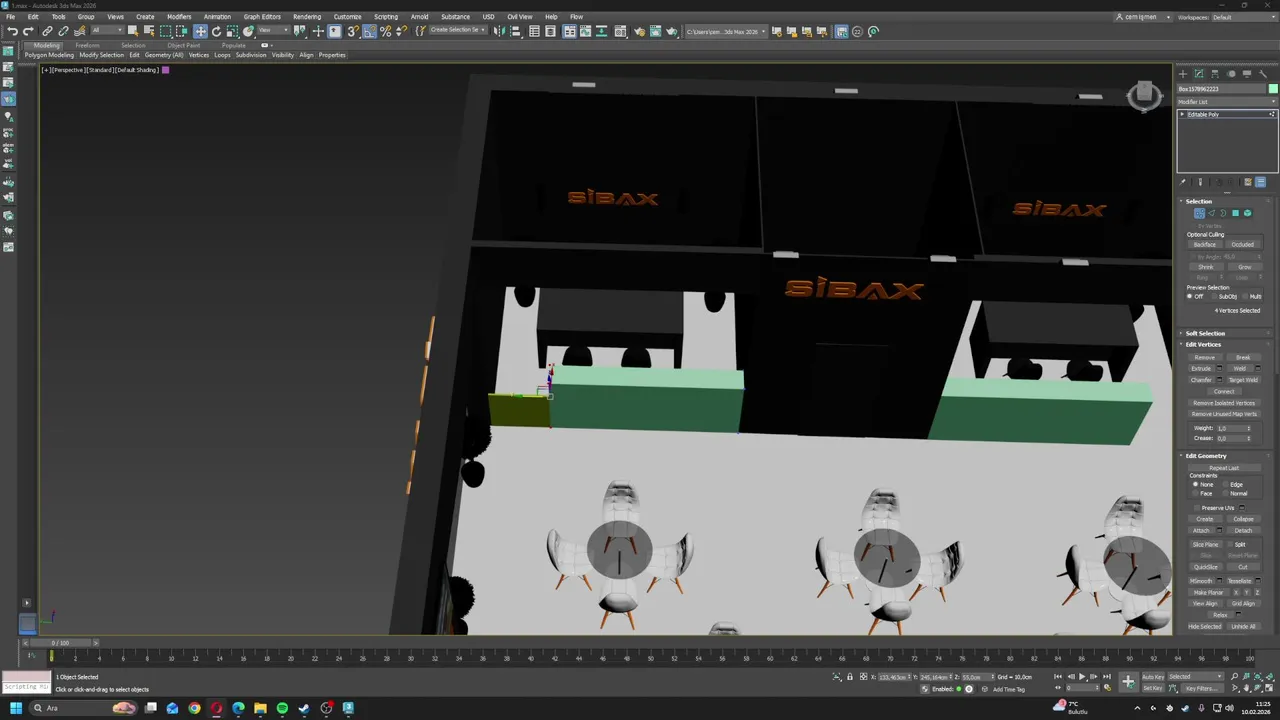Open the Substance menu
This screenshot has height=720, width=1280.
[455, 17]
